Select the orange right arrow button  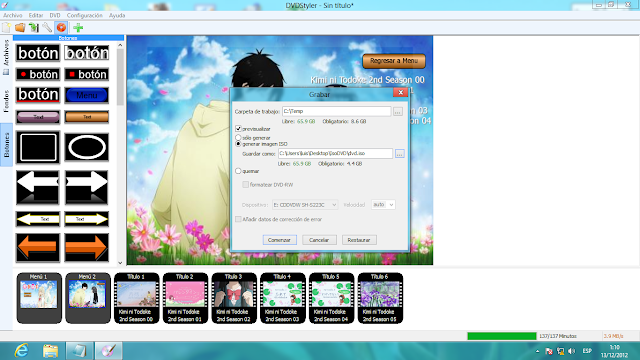click(87, 247)
